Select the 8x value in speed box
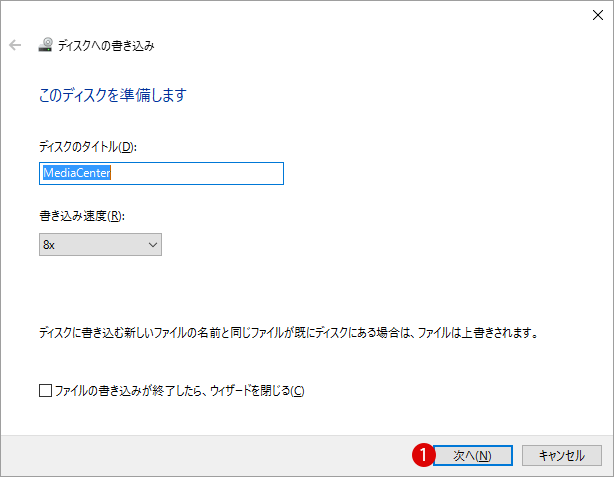This screenshot has width=614, height=477. (x=49, y=244)
